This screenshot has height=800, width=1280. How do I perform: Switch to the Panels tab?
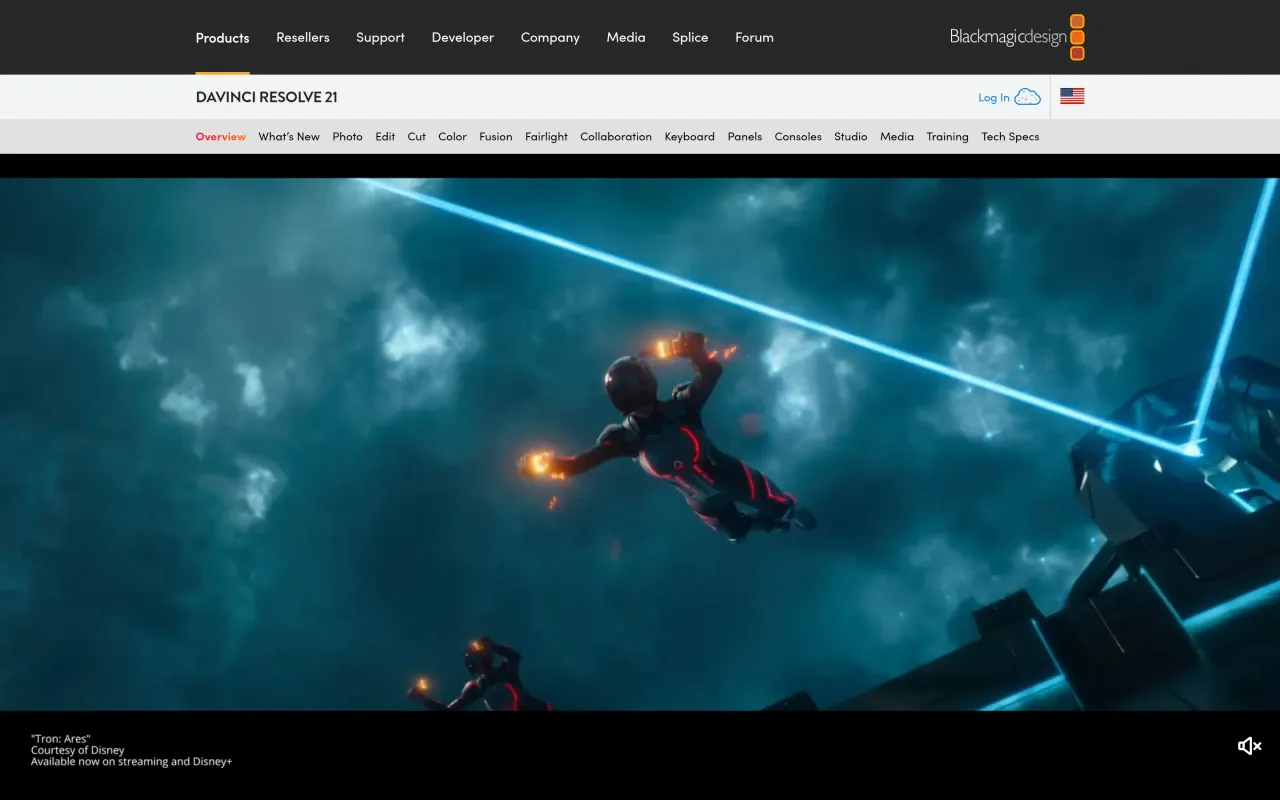[x=745, y=137]
